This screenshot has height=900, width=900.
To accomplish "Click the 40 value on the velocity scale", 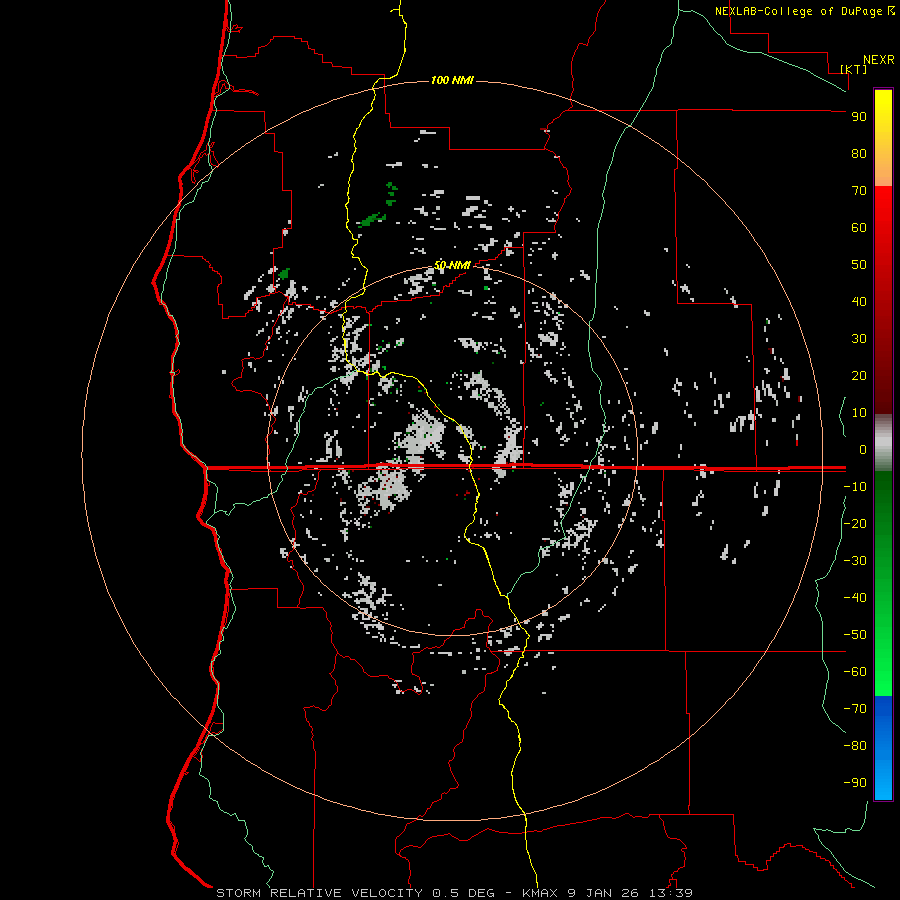I will tap(859, 301).
